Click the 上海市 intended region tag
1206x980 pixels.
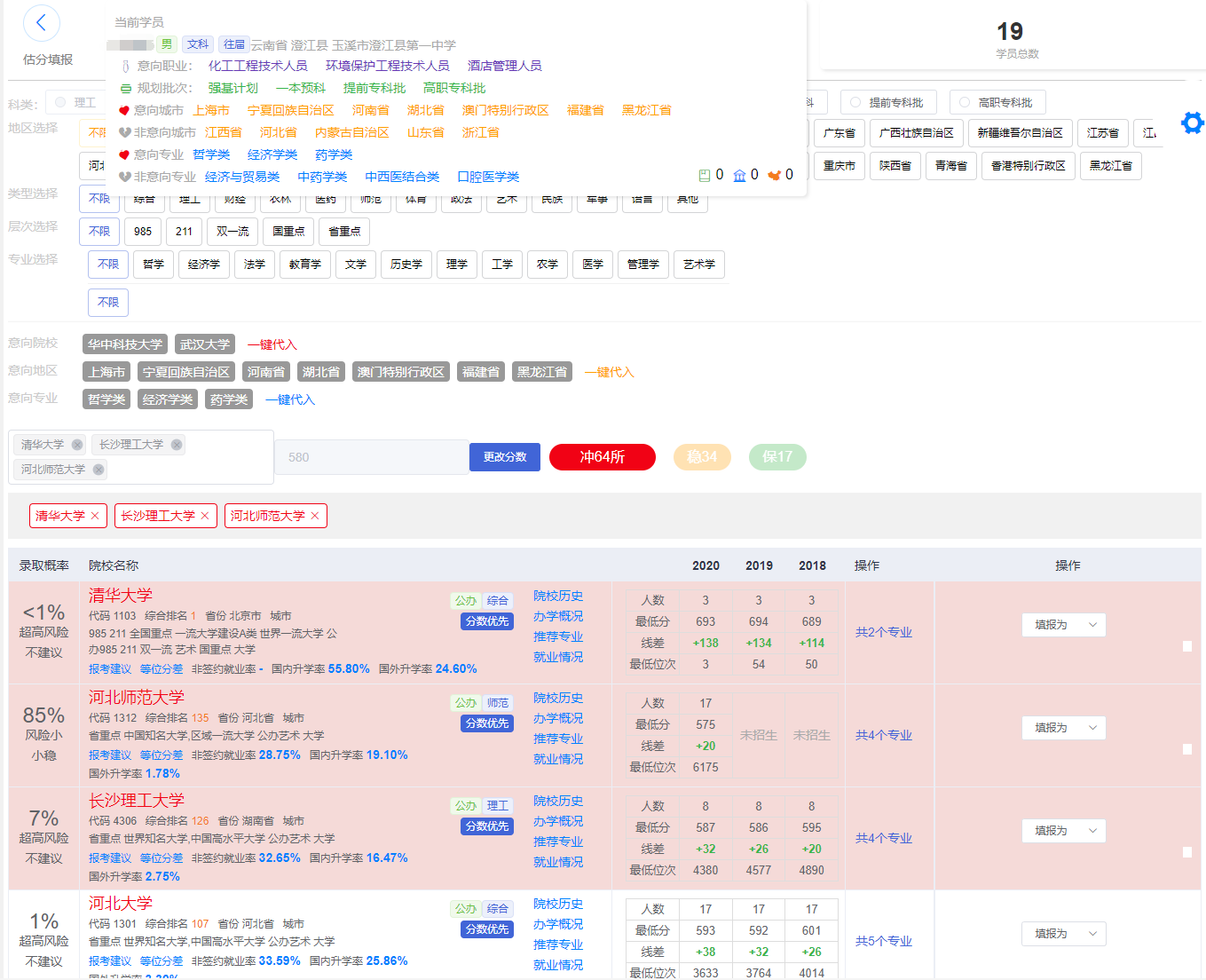(x=106, y=372)
